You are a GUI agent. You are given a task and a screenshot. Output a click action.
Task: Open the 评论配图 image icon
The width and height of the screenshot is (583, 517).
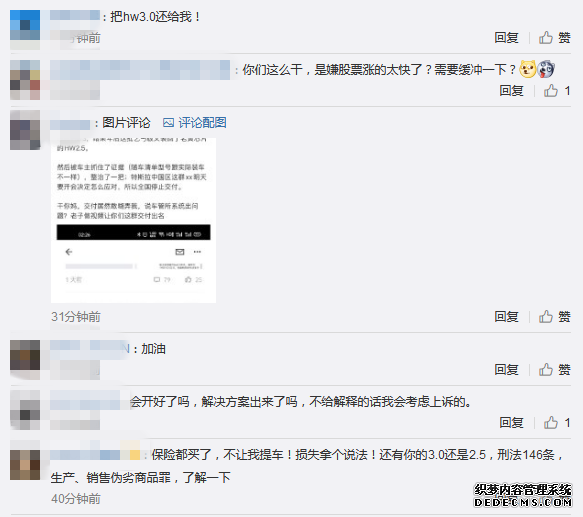168,122
